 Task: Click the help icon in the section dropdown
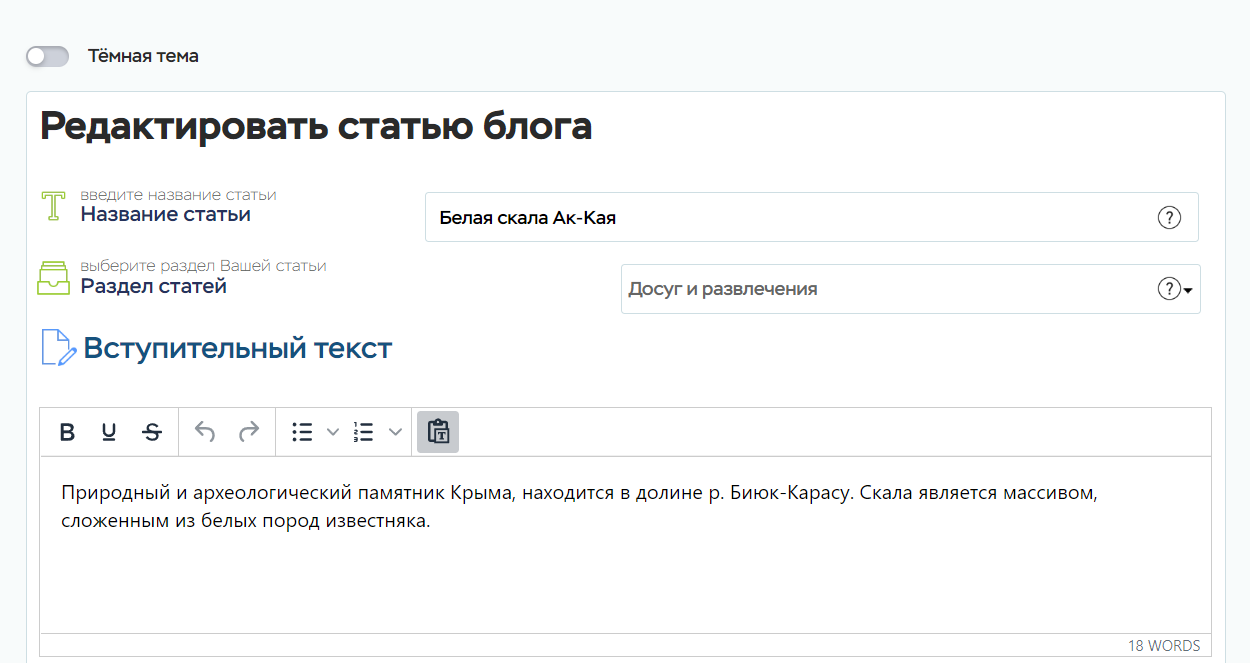(1168, 289)
